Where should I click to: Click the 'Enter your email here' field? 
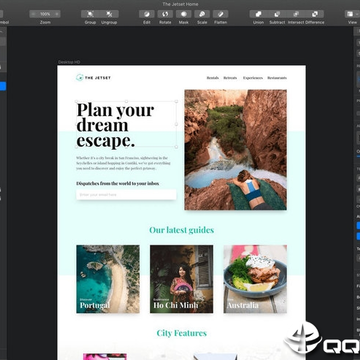(x=126, y=195)
